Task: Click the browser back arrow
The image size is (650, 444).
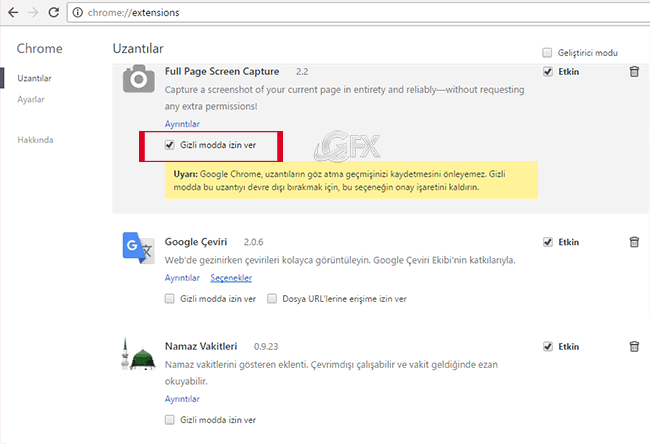Action: (x=13, y=12)
